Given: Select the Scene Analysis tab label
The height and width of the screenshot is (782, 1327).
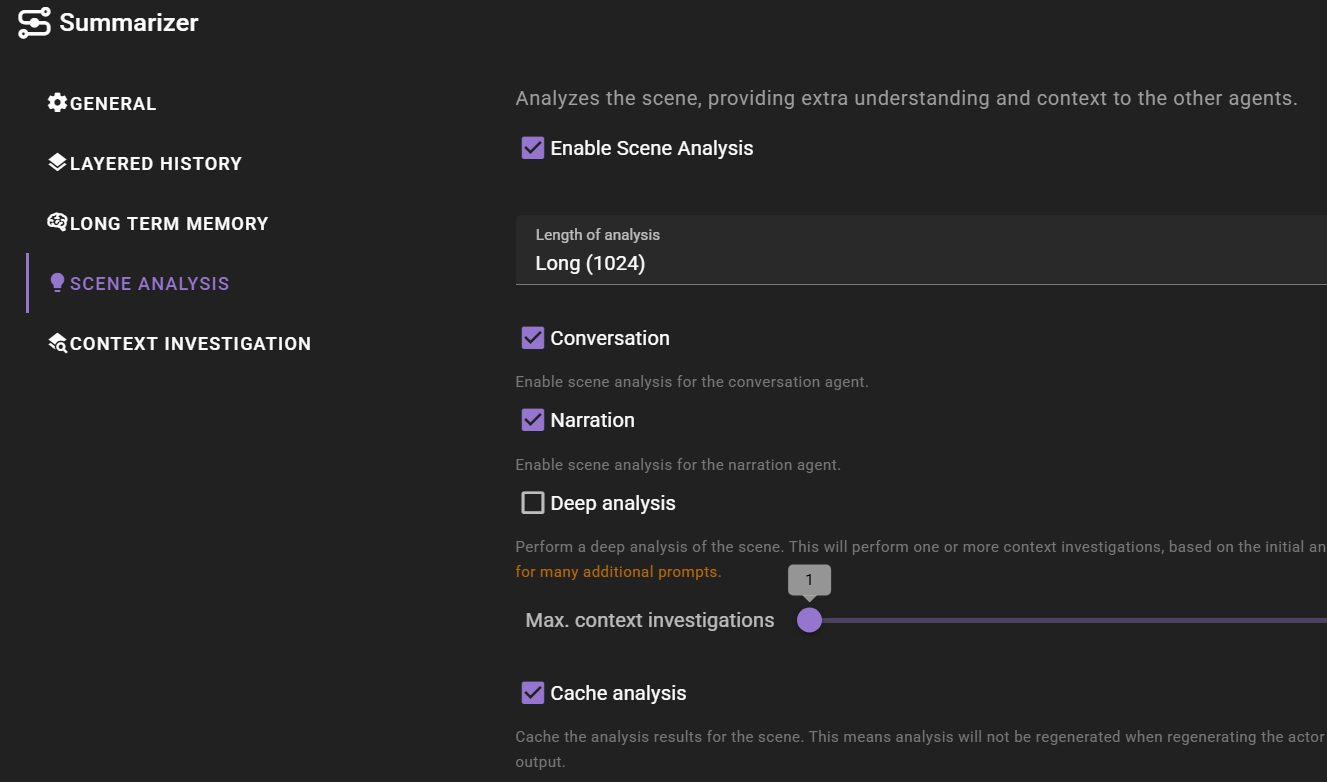Looking at the screenshot, I should [150, 284].
